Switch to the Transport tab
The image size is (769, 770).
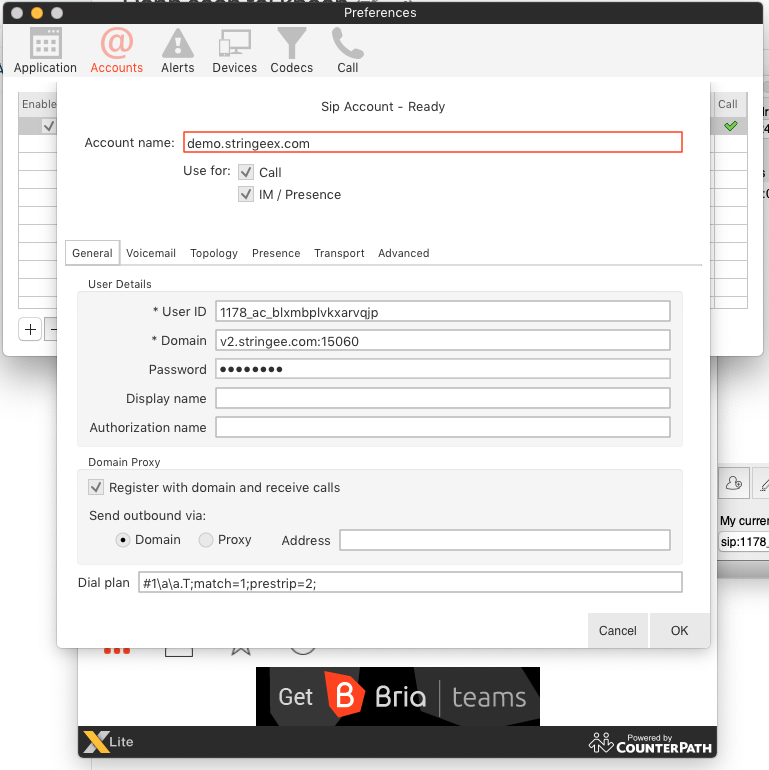pyautogui.click(x=339, y=253)
